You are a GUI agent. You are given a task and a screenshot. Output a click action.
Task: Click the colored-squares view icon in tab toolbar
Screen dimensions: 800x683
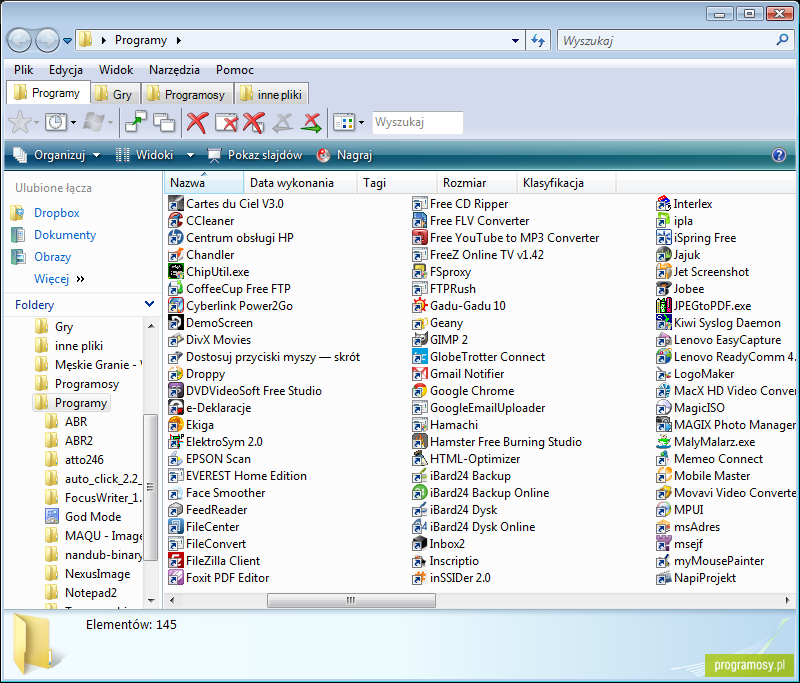[x=343, y=122]
